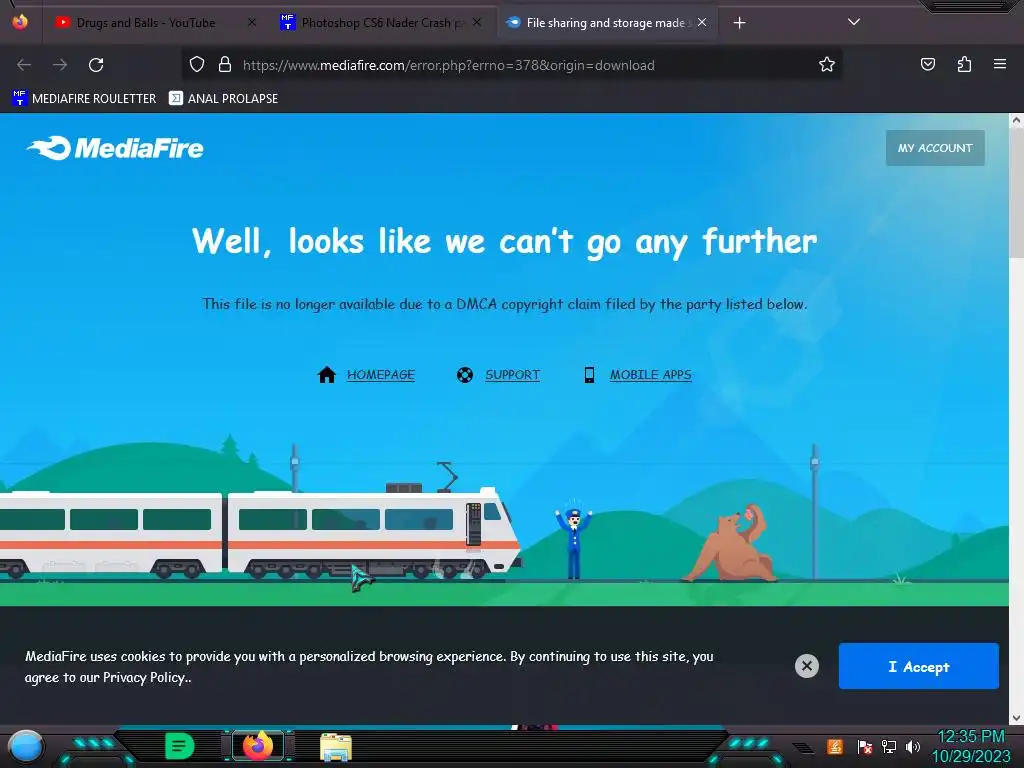Bookmark this page with the star icon
This screenshot has width=1024, height=768.
(827, 64)
